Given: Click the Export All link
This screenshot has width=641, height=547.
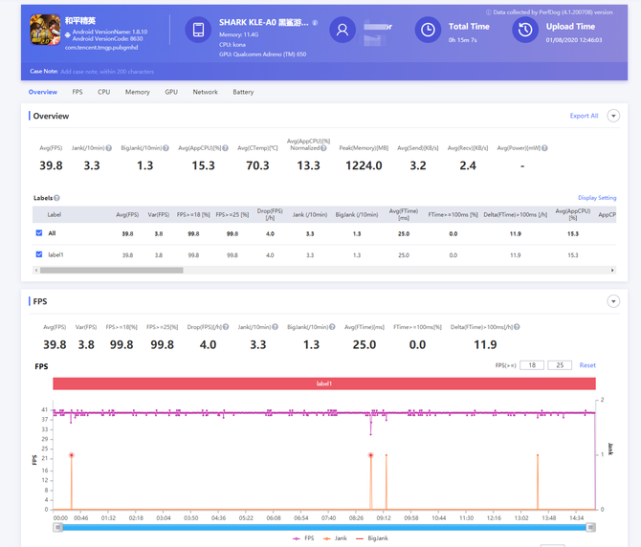Looking at the screenshot, I should pos(584,116).
